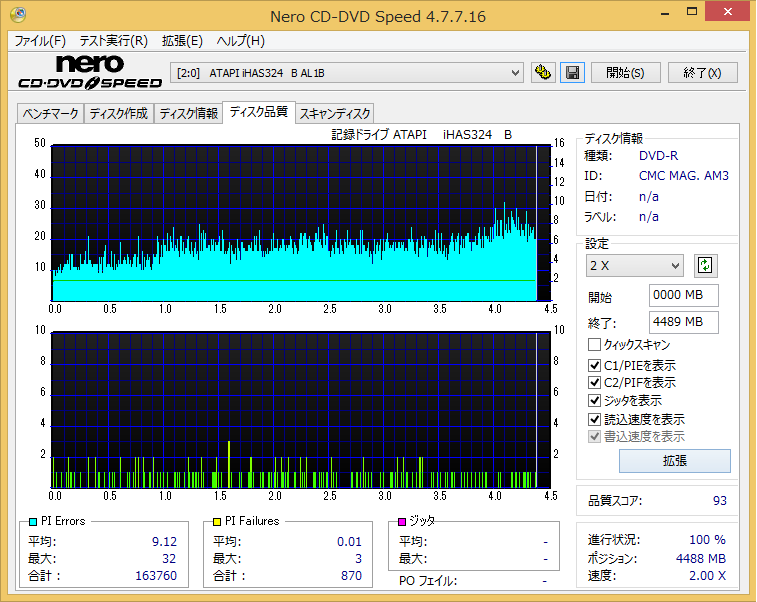Switch to the ディスク情報 tab
The image size is (757, 602).
[189, 113]
